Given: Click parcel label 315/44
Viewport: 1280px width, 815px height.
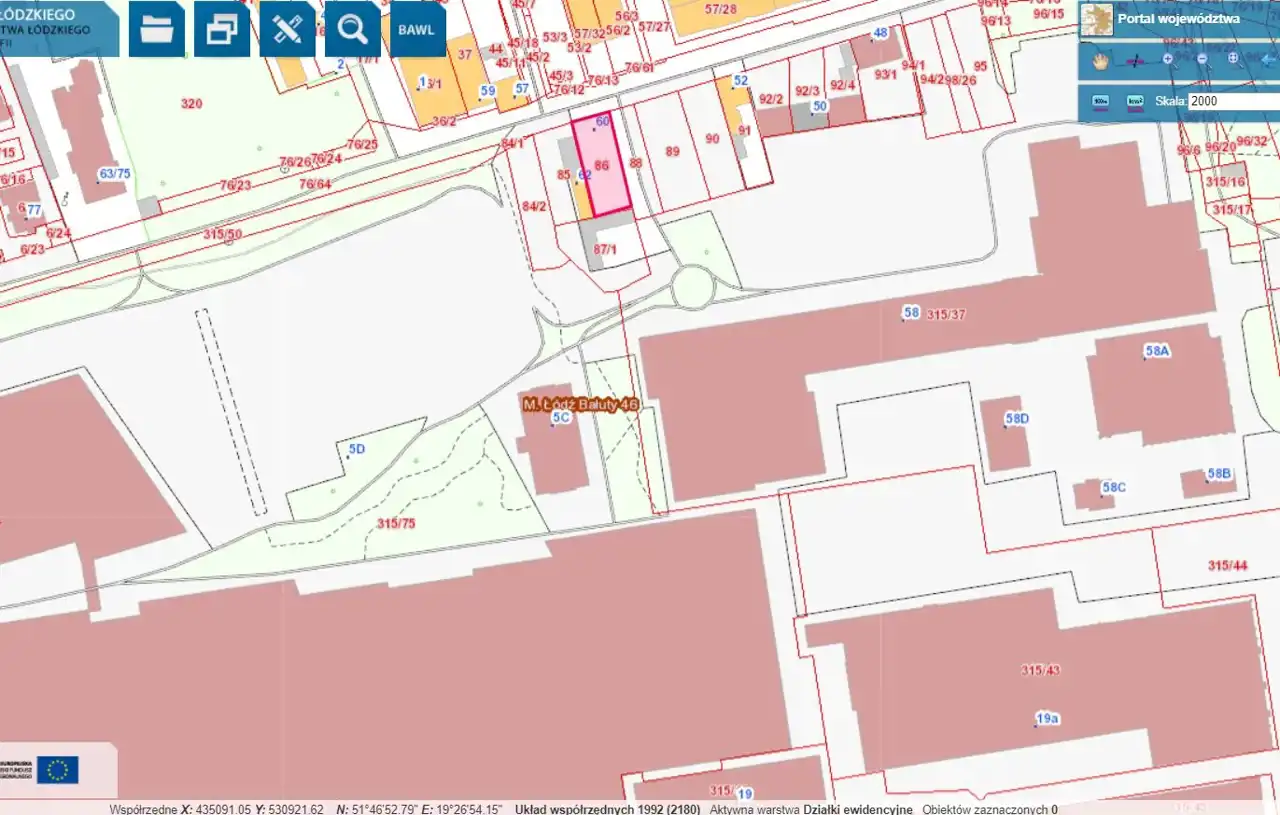Looking at the screenshot, I should click(1227, 566).
